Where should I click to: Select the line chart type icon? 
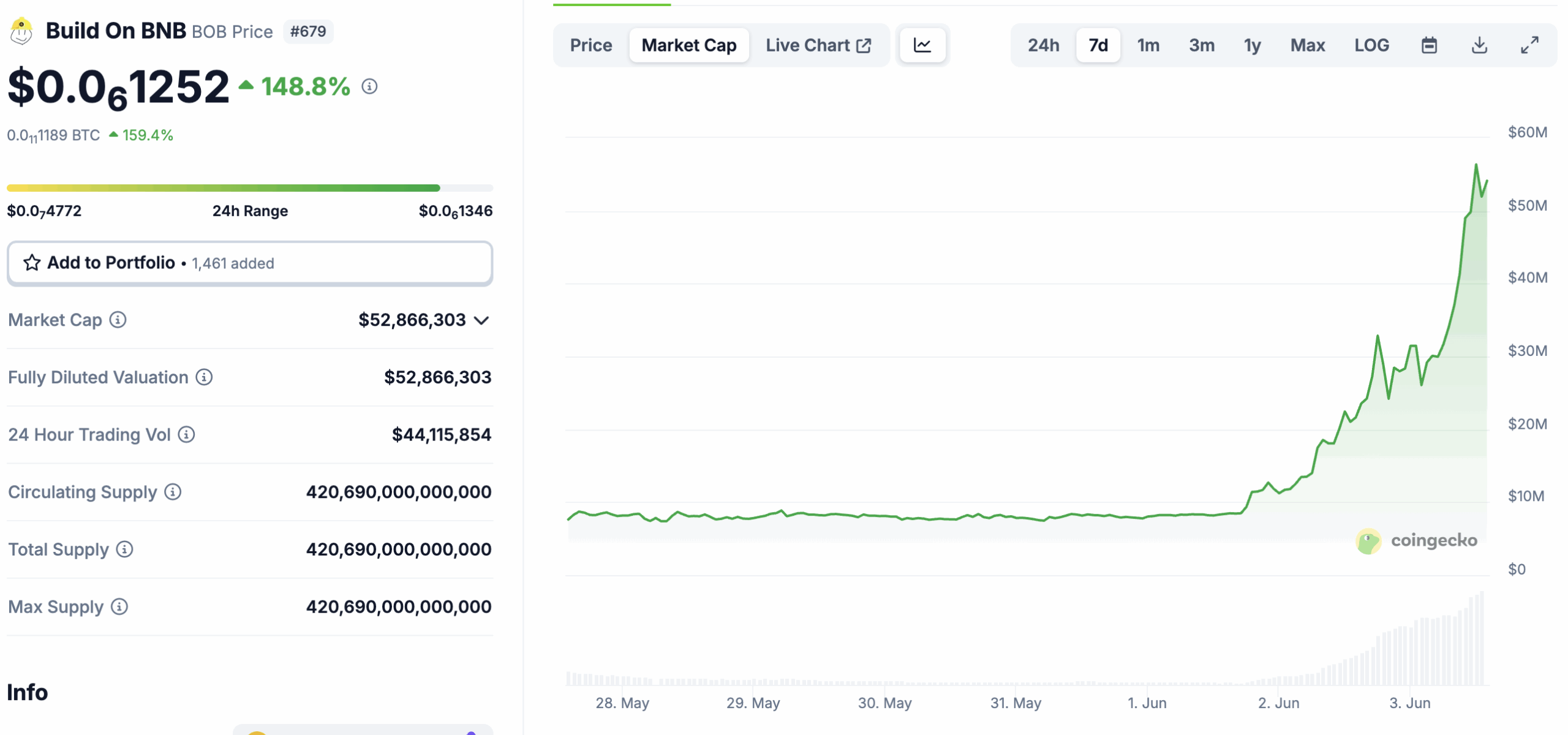click(x=922, y=45)
